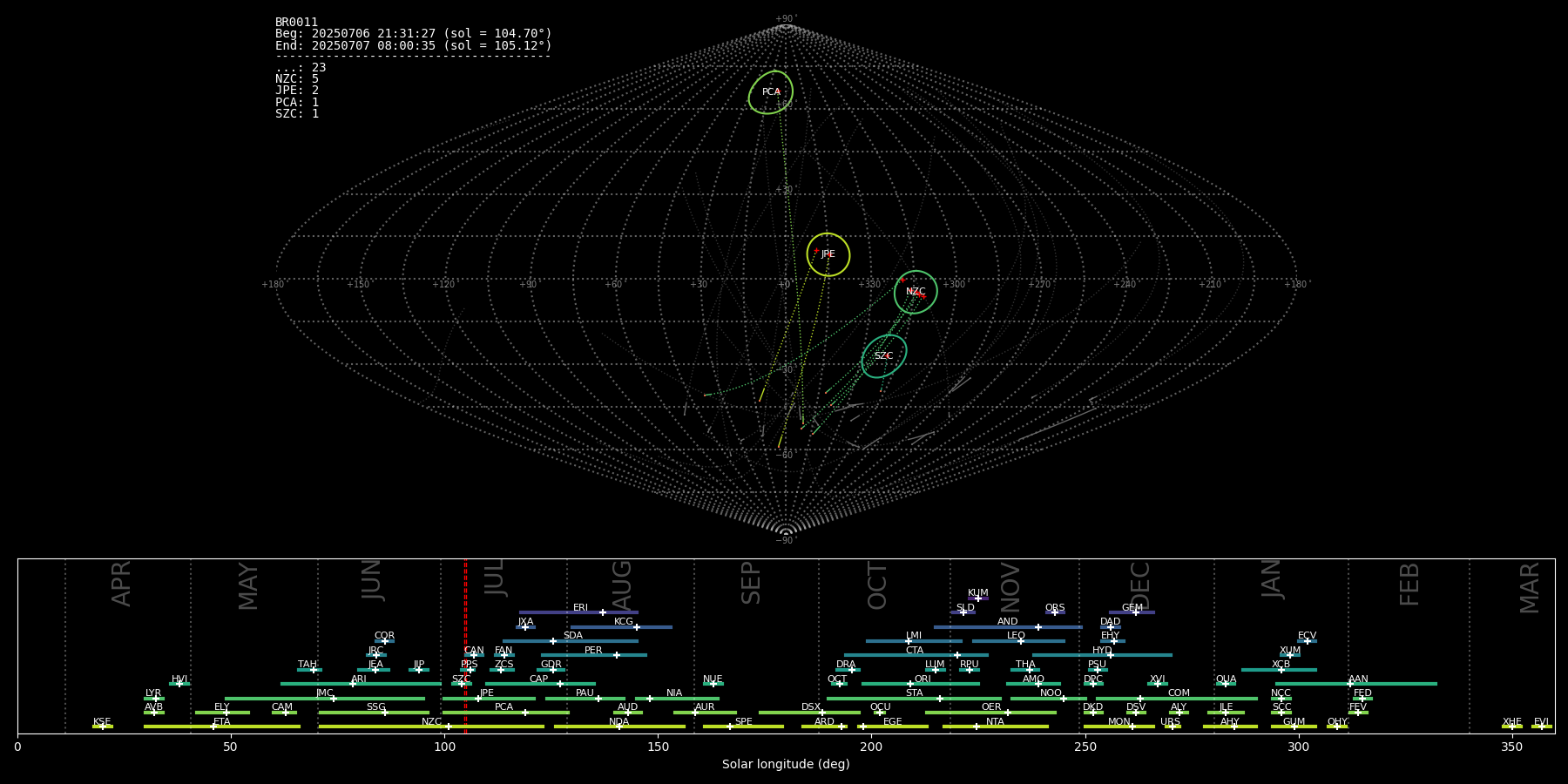The height and width of the screenshot is (784, 1568).
Task: Select the 'Beg: 20250706 21:31:27' header line
Action: [414, 34]
